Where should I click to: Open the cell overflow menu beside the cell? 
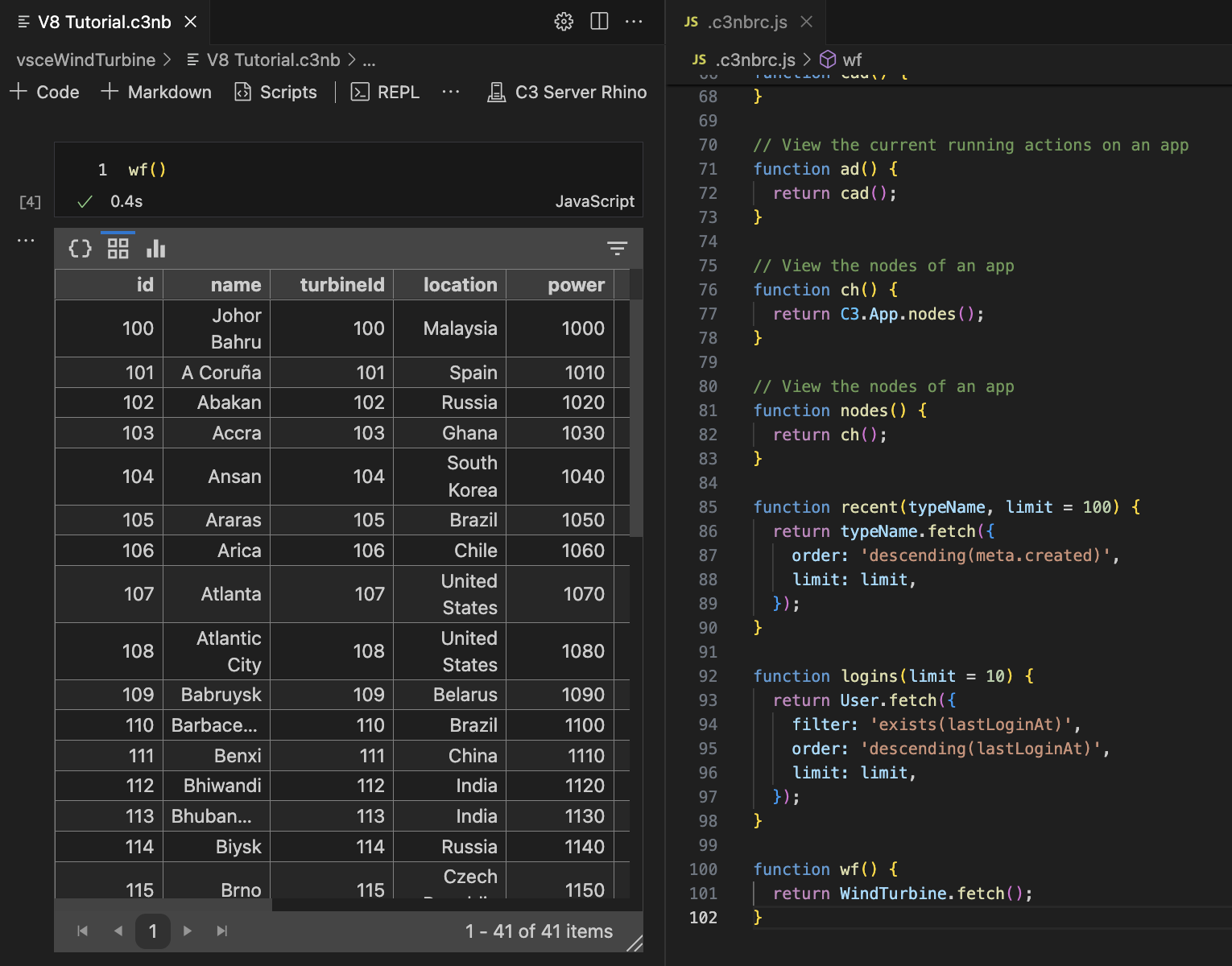[x=26, y=239]
